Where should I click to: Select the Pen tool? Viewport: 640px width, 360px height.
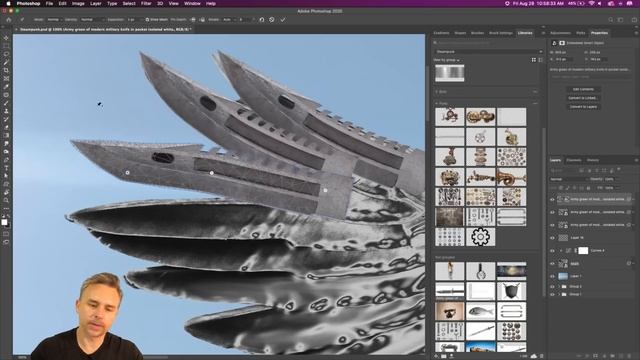pos(6,160)
